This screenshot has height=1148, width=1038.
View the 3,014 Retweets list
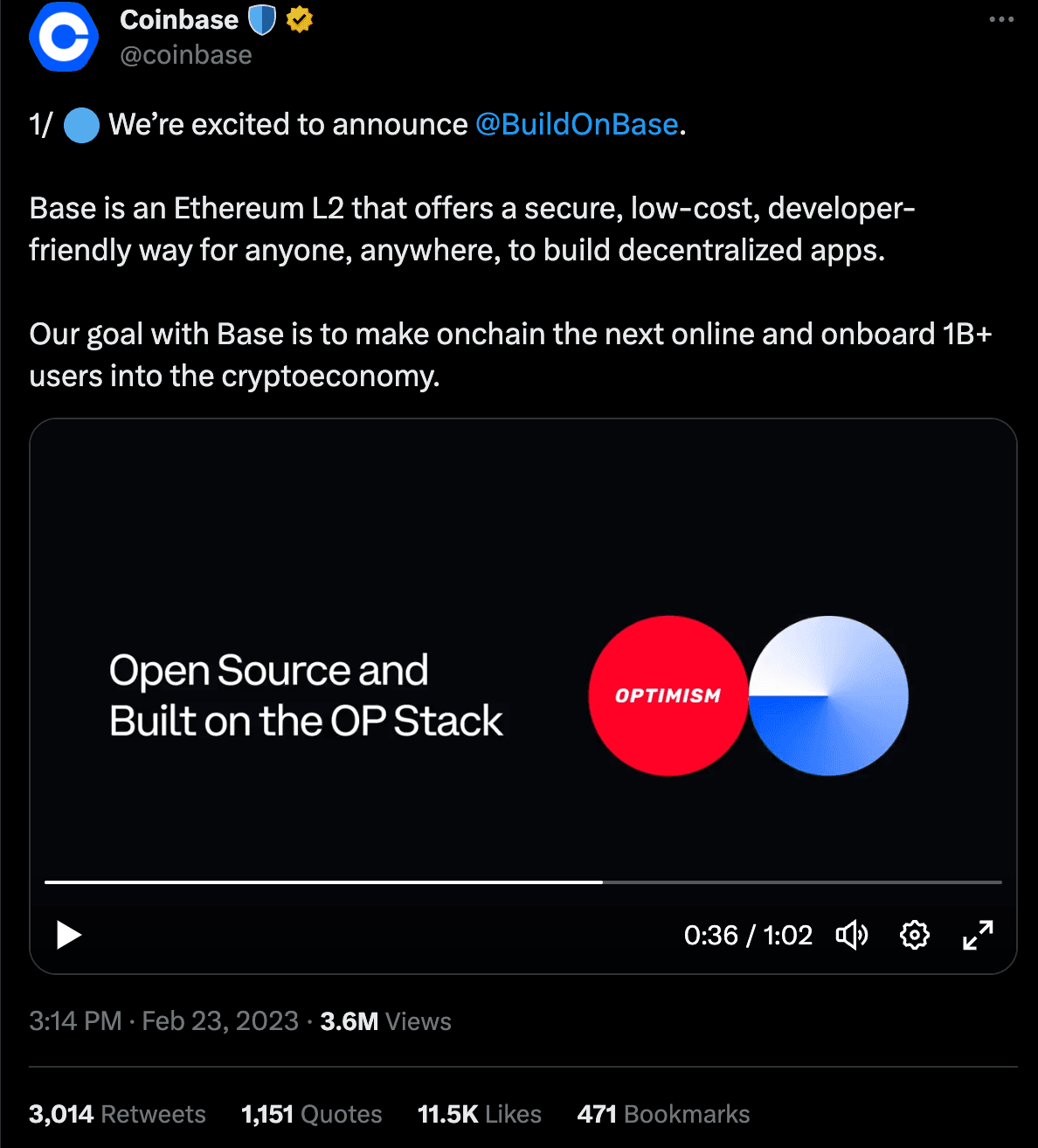[x=117, y=1114]
